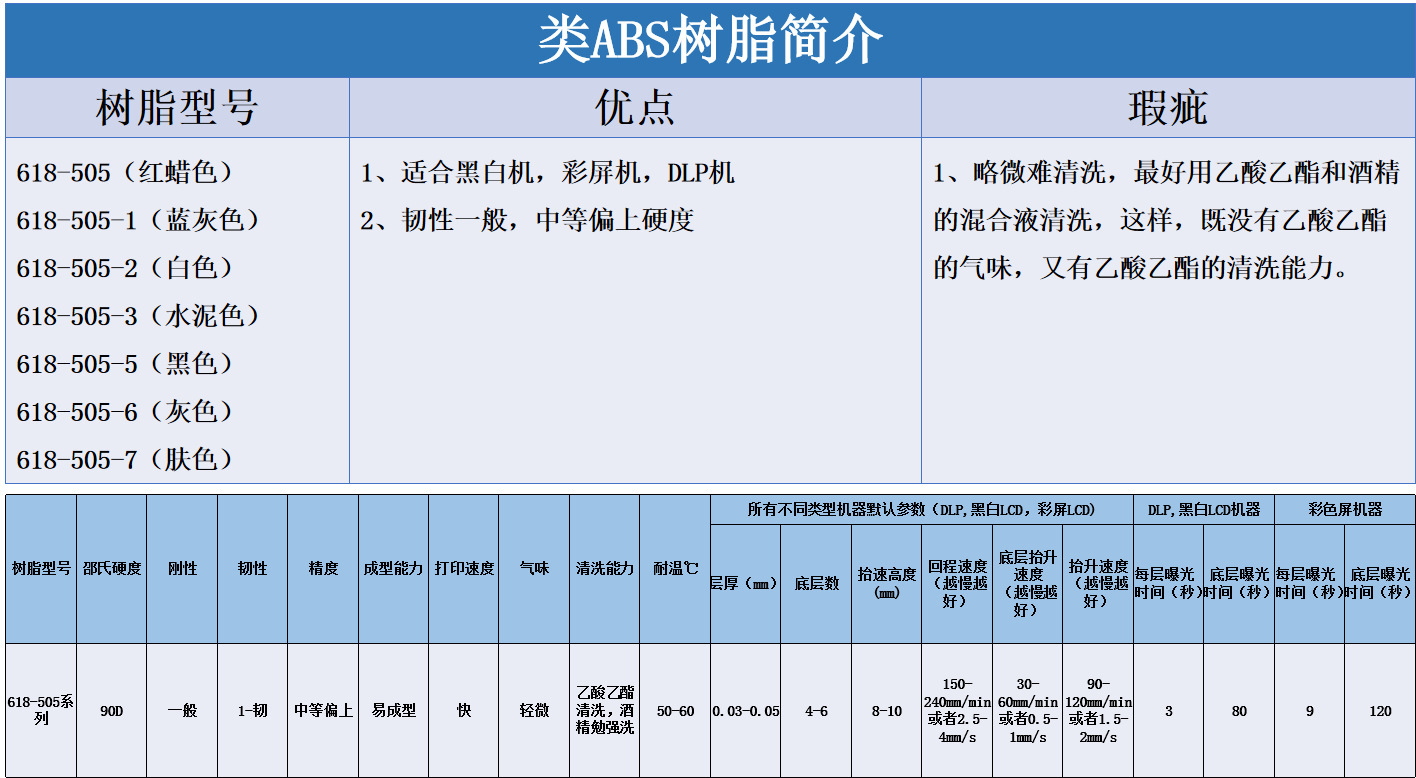The image size is (1416, 778).
Task: Click the 韧性 column header in parameter table
Action: click(252, 568)
